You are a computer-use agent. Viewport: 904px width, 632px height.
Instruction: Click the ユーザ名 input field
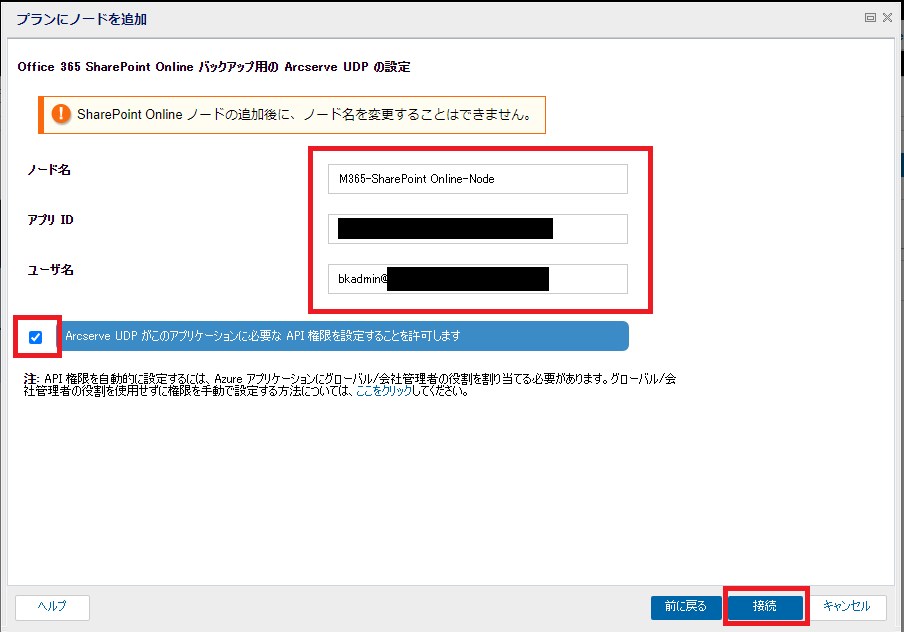477,279
